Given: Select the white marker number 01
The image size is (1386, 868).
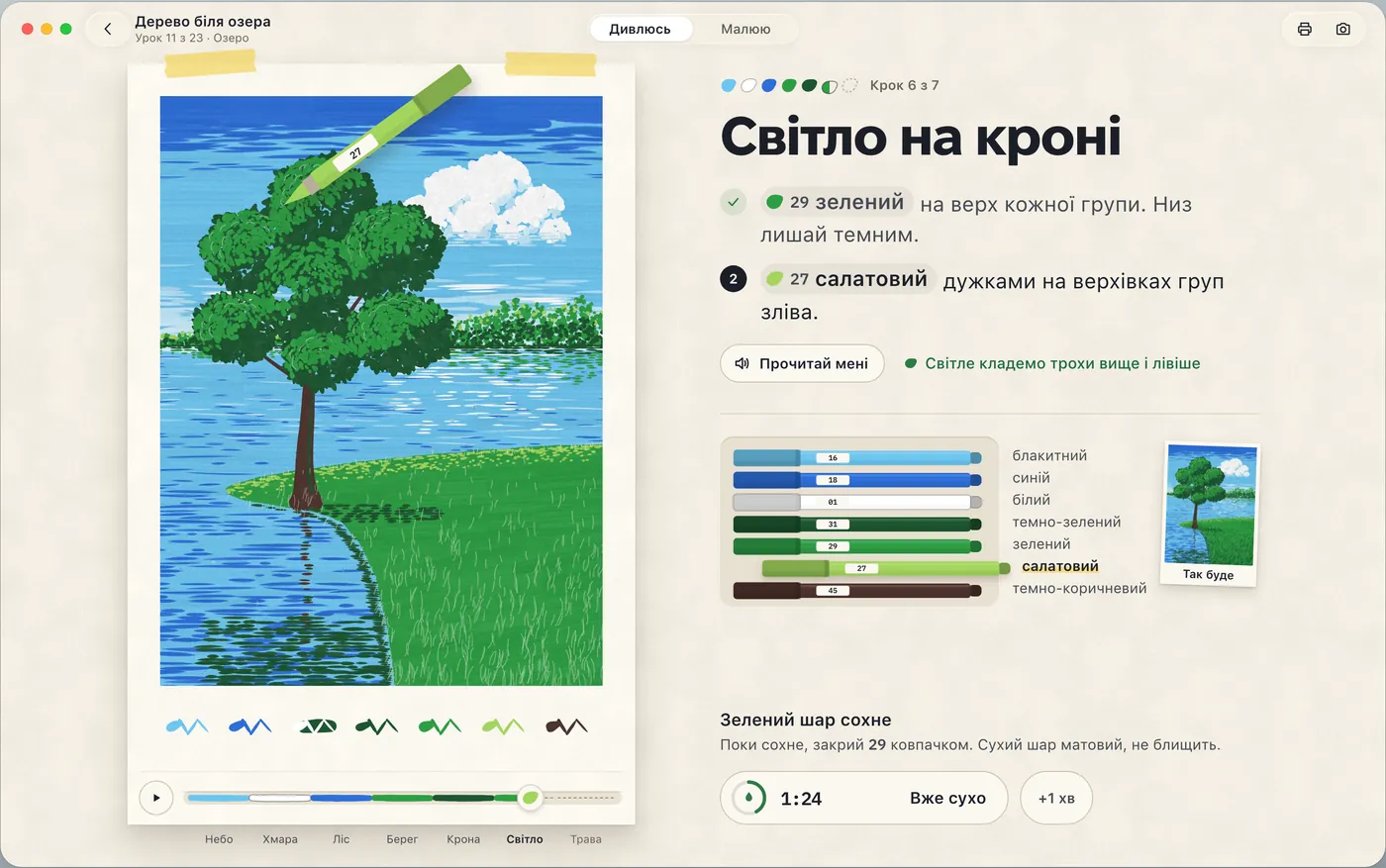Looking at the screenshot, I should click(x=857, y=502).
